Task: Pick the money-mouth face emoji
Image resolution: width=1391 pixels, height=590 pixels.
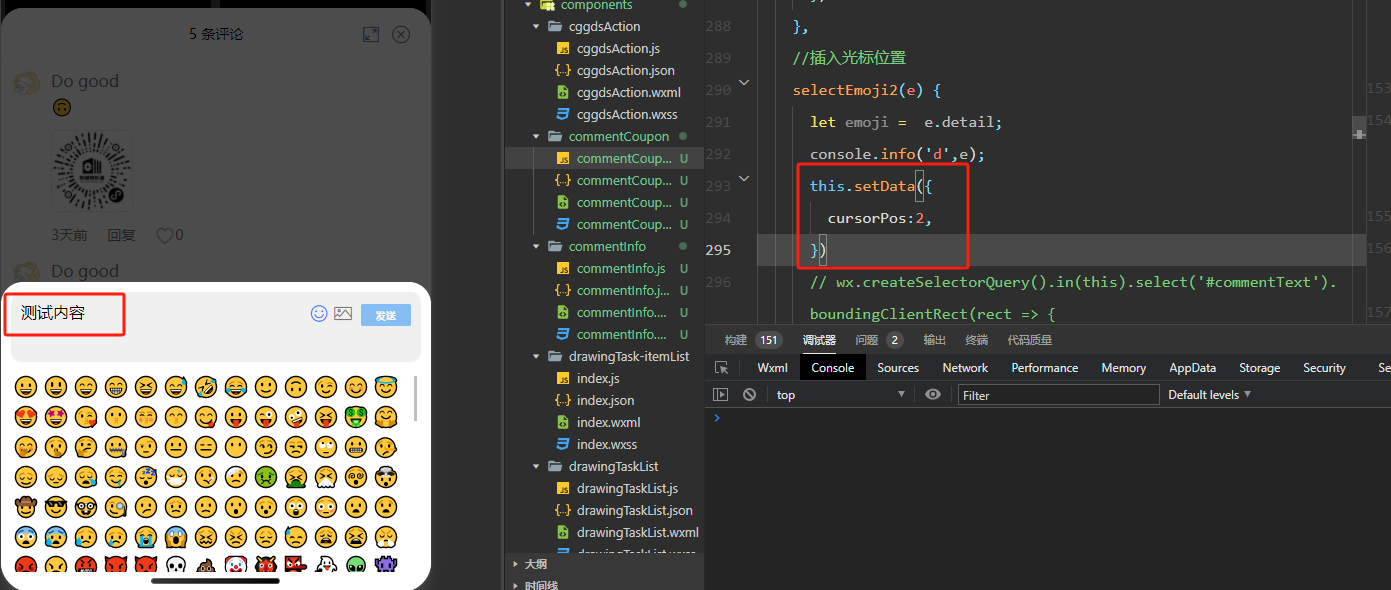Action: (x=355, y=417)
